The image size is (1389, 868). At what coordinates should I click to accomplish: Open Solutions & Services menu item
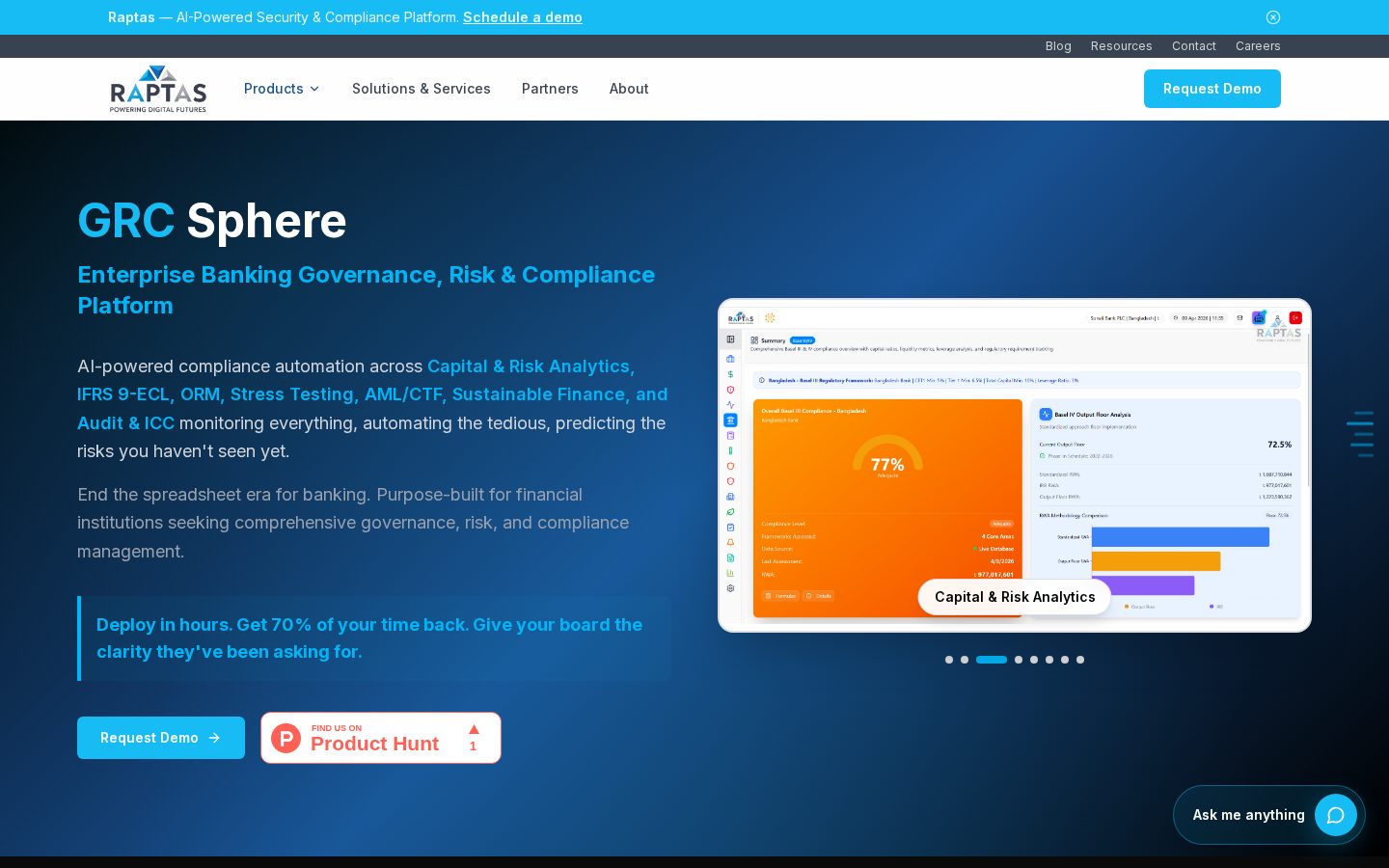(422, 89)
